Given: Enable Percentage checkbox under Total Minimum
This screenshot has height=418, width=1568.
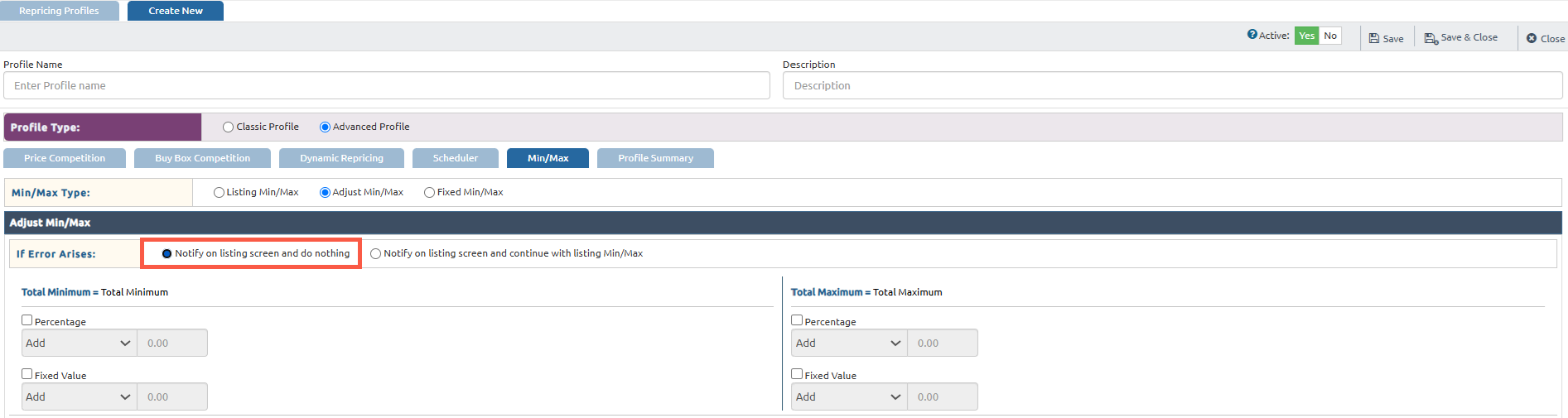Looking at the screenshot, I should coord(27,320).
